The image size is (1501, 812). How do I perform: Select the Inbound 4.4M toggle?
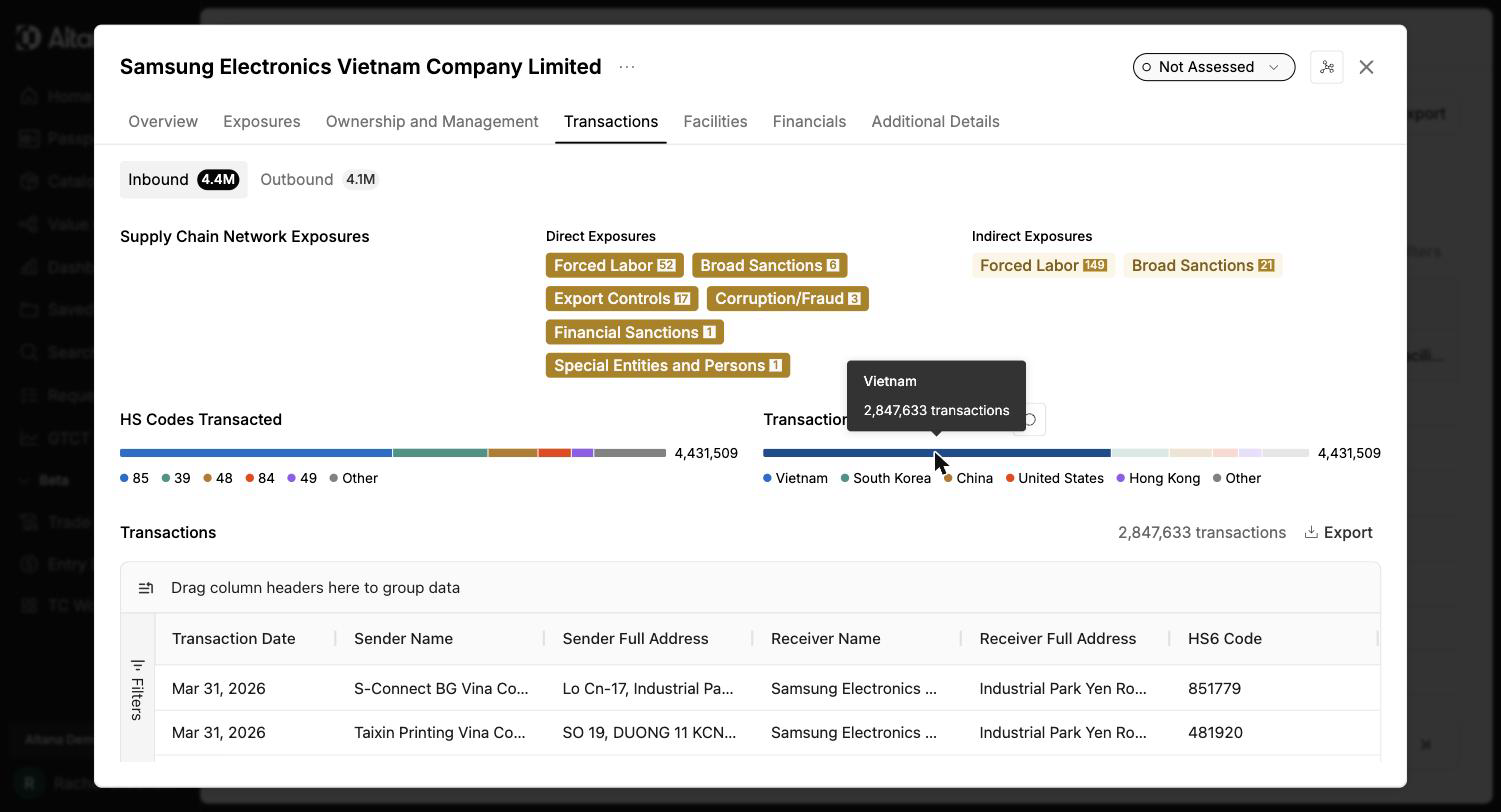(183, 179)
